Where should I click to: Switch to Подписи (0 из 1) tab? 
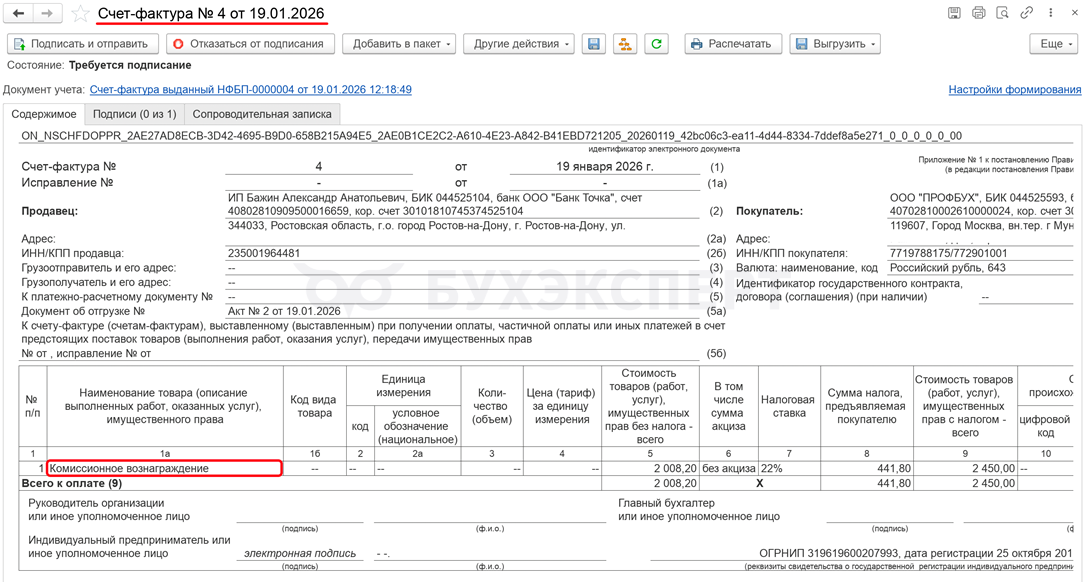coord(135,114)
